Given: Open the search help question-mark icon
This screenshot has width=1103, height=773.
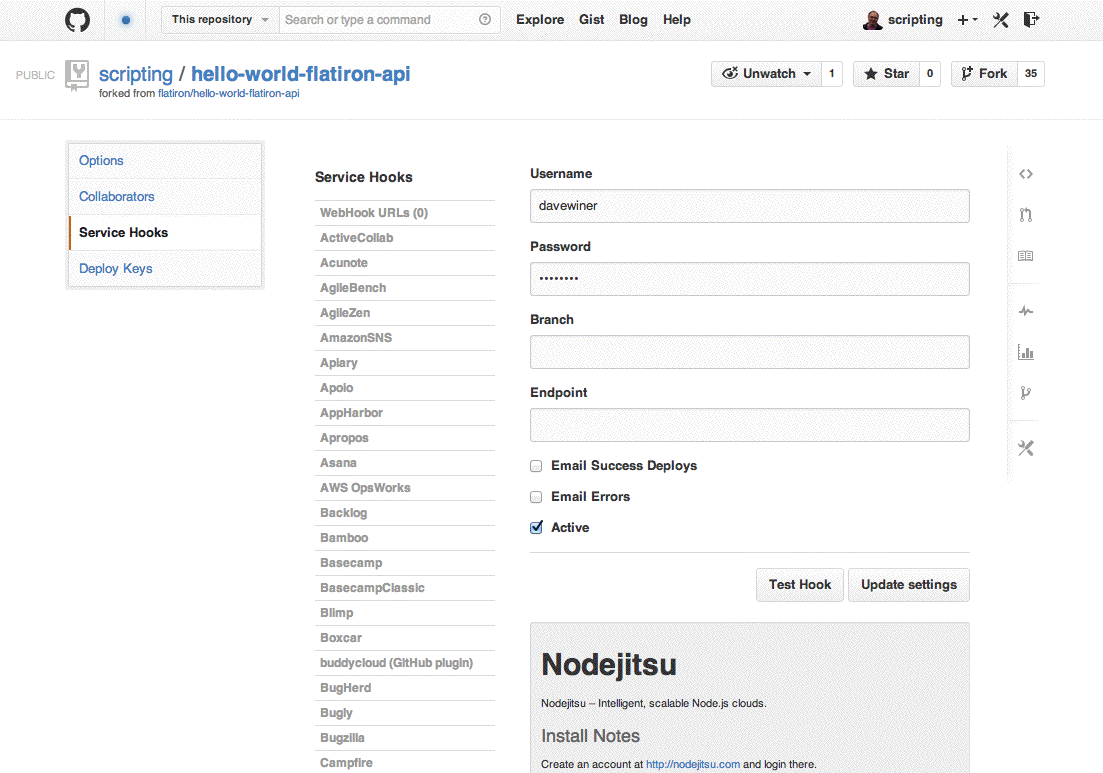Looking at the screenshot, I should pyautogui.click(x=485, y=20).
